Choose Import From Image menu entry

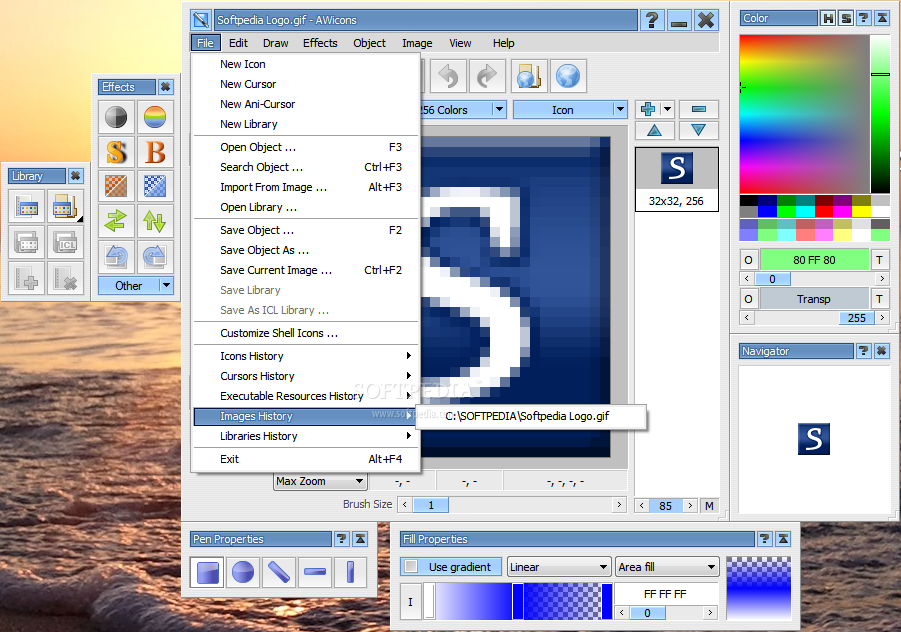306,187
